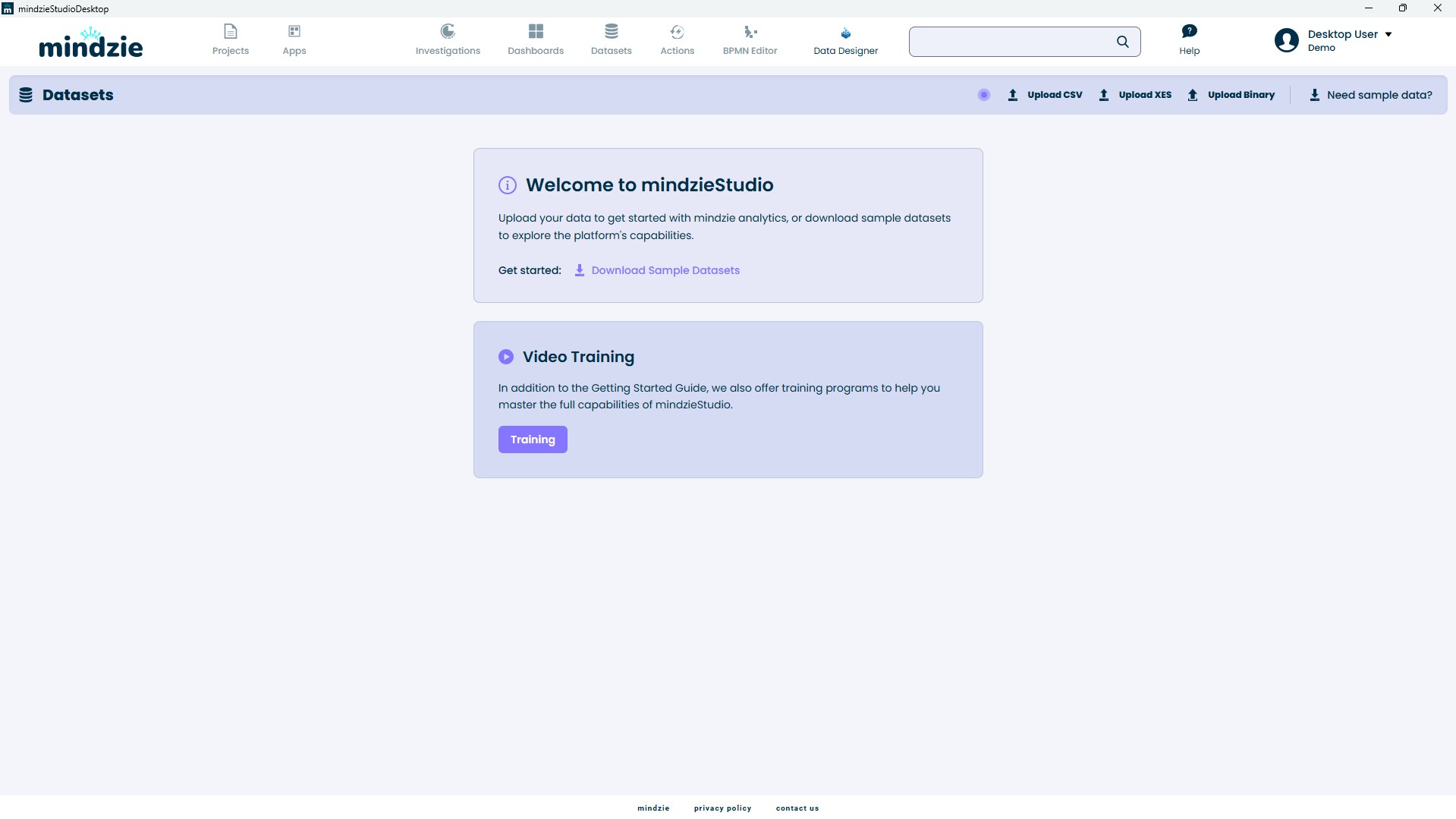Open the Data Designer icon
The image size is (1456, 819).
click(x=846, y=33)
